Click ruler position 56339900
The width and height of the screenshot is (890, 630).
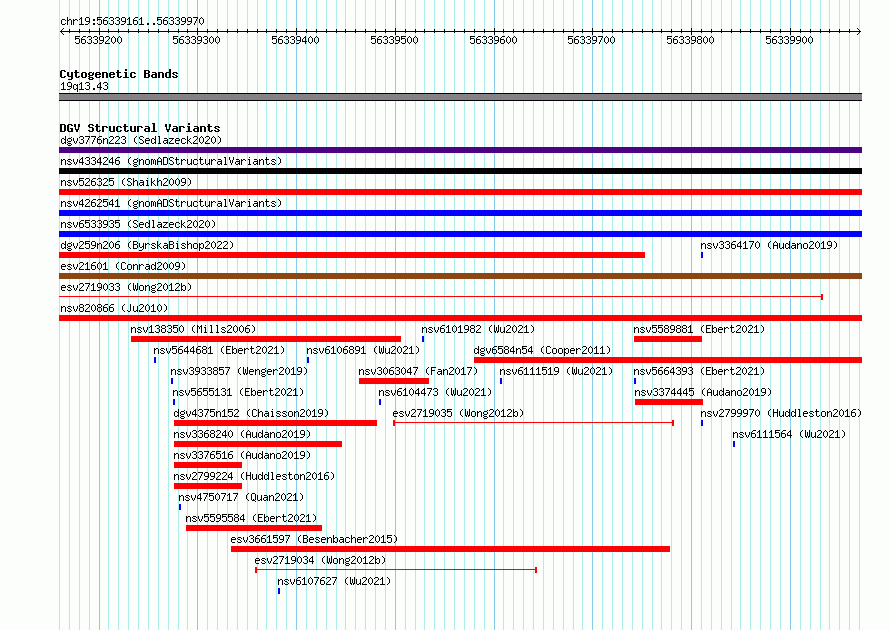tap(789, 40)
